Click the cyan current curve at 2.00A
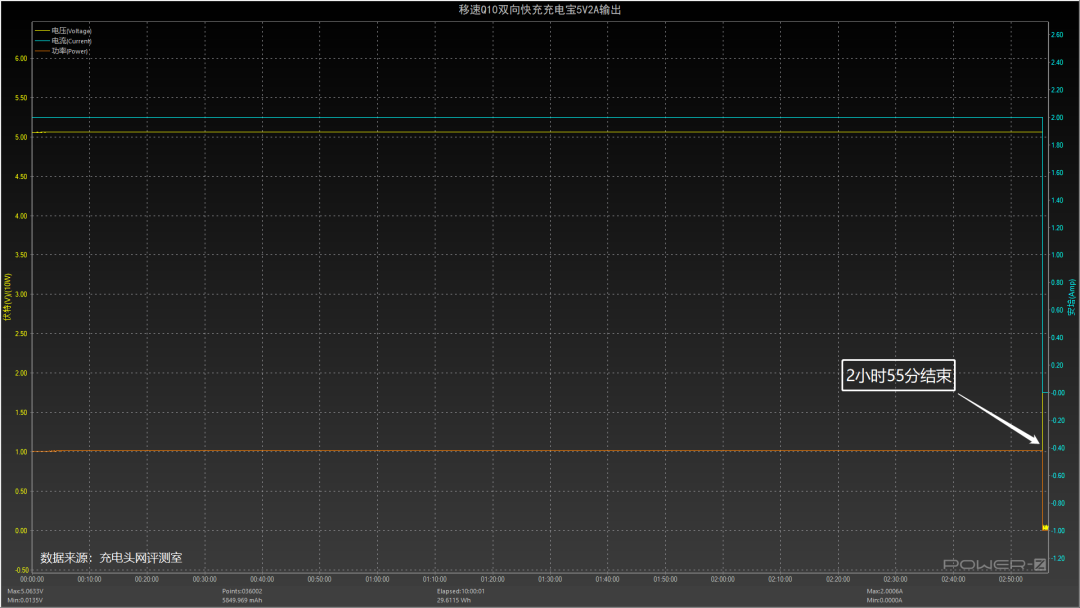Viewport: 1080px width, 608px height. click(x=537, y=118)
